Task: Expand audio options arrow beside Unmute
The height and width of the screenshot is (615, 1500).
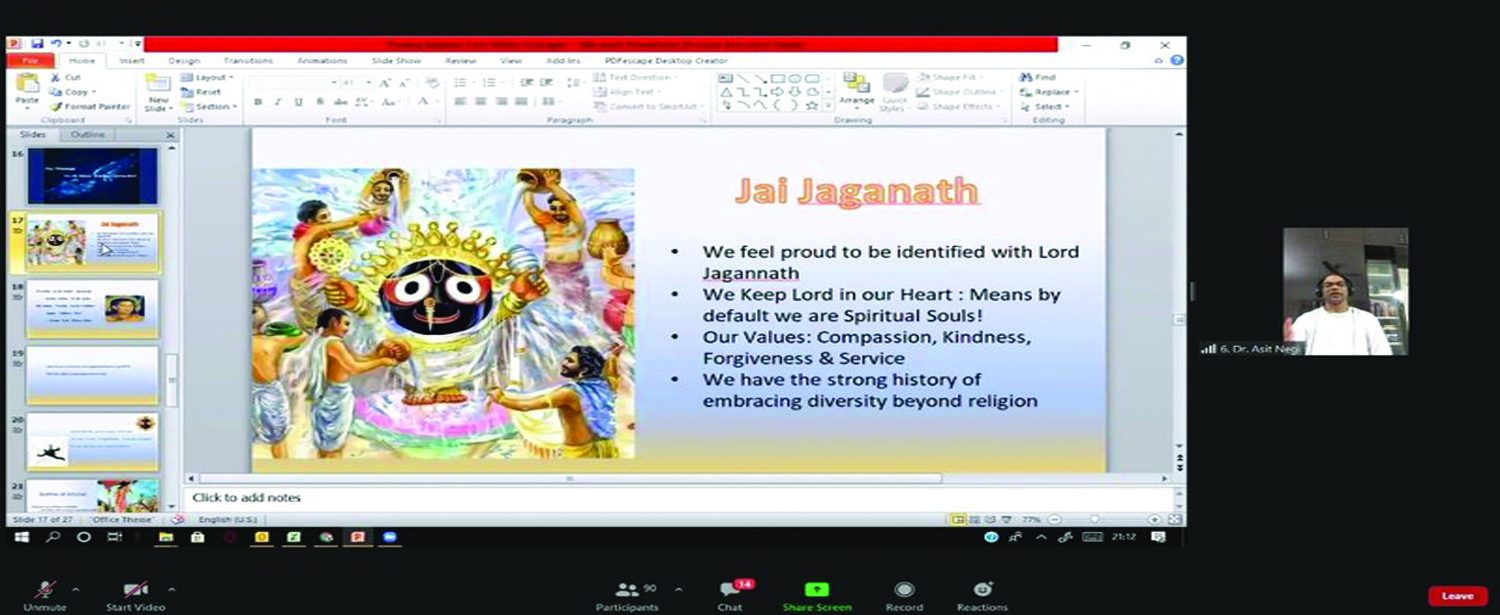Action: tap(76, 589)
